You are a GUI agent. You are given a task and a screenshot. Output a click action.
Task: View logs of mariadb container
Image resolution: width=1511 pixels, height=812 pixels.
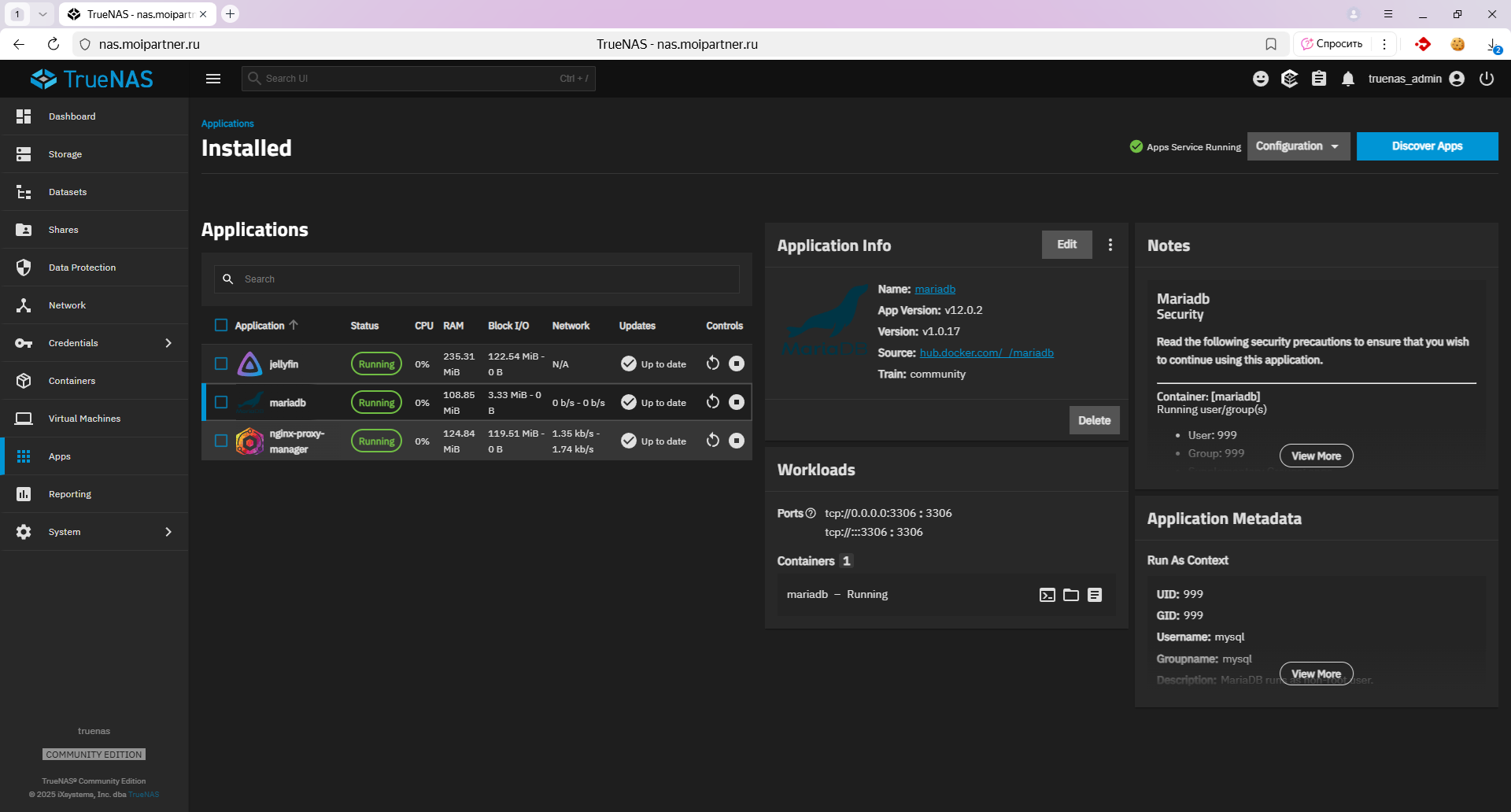point(1095,595)
